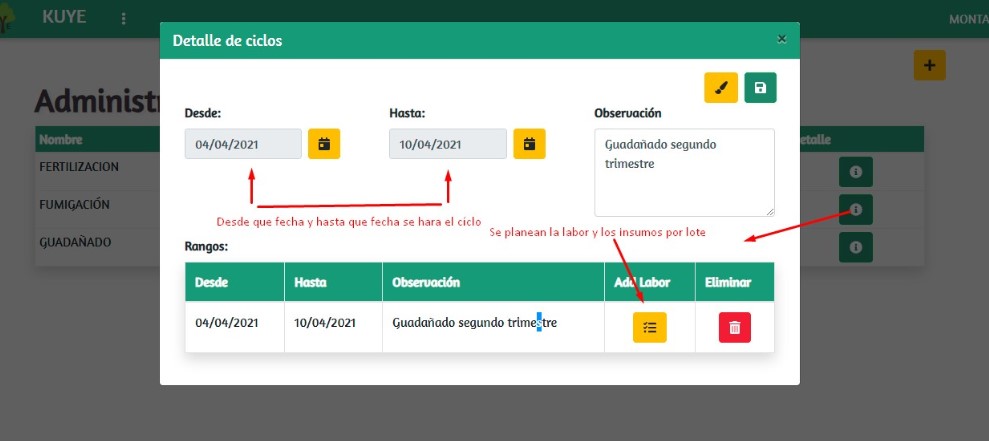Click the red trash delete icon
The height and width of the screenshot is (441, 989).
(734, 327)
